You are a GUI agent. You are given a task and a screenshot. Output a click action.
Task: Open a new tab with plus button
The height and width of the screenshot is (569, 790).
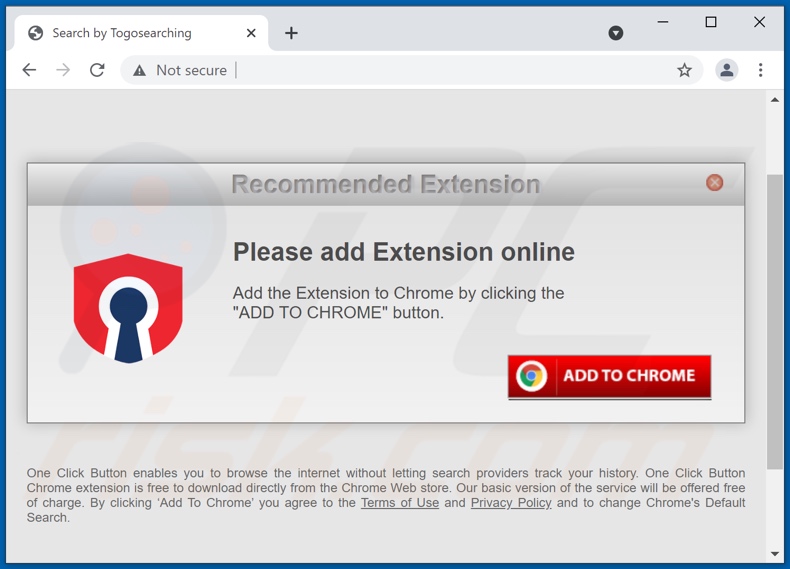291,33
